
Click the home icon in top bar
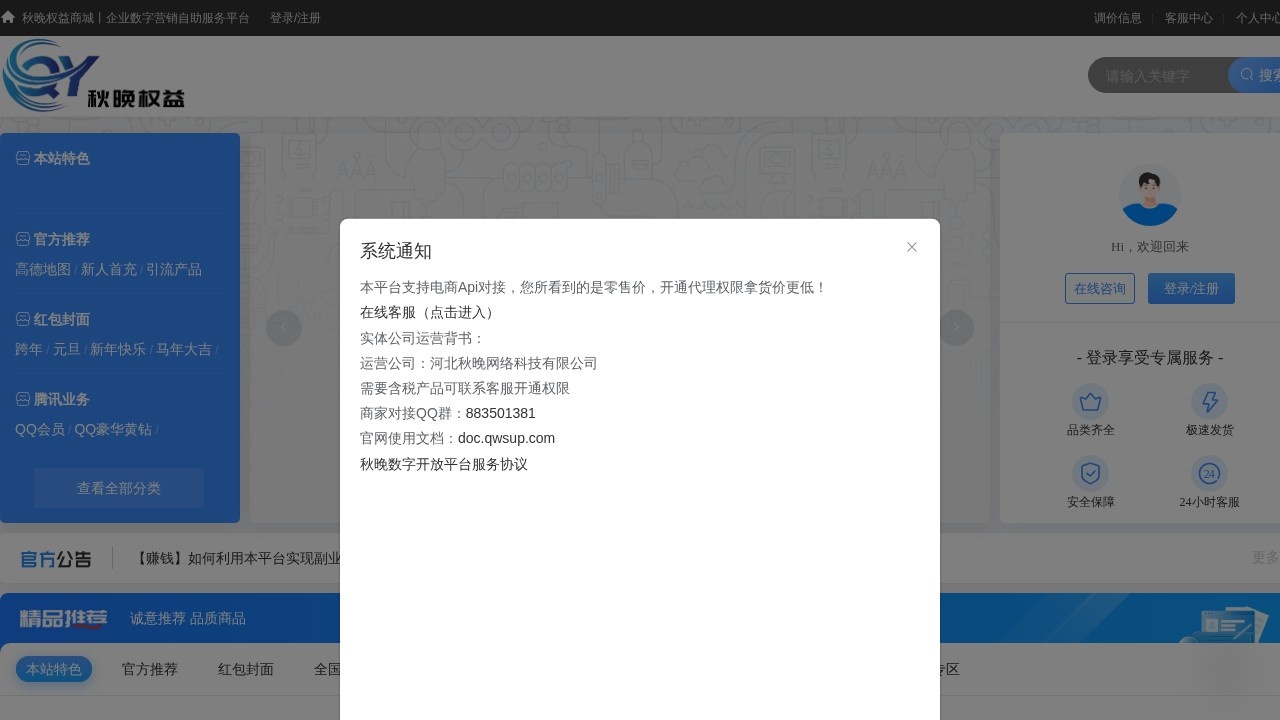click(8, 17)
